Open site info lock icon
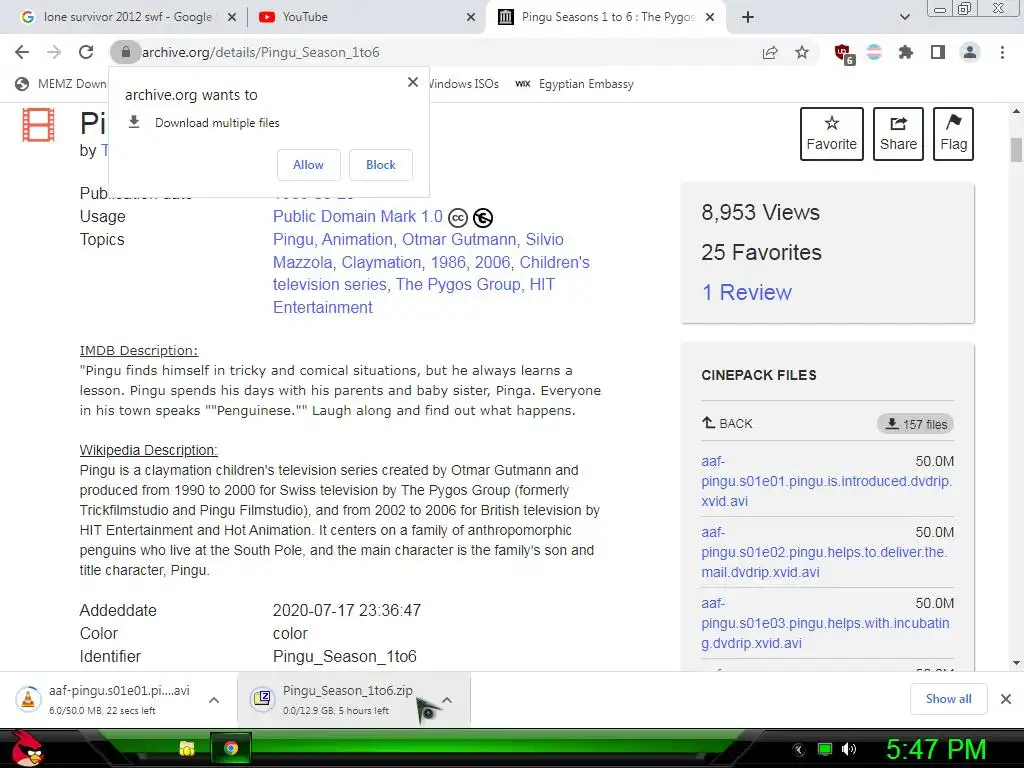Screen dimensions: 1024x768 pyautogui.click(x=125, y=52)
